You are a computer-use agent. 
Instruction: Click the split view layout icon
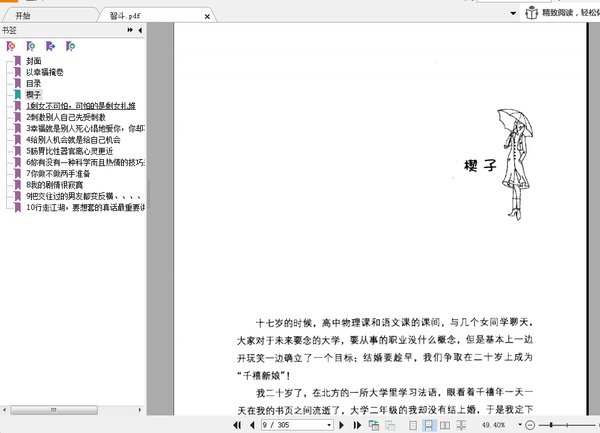pyautogui.click(x=461, y=425)
